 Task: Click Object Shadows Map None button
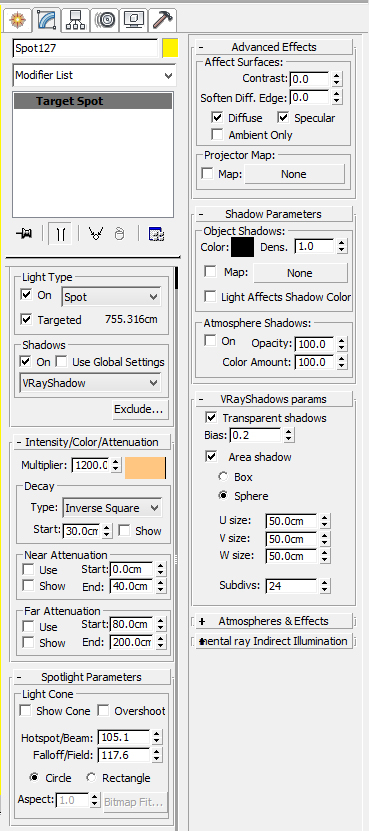click(x=300, y=273)
